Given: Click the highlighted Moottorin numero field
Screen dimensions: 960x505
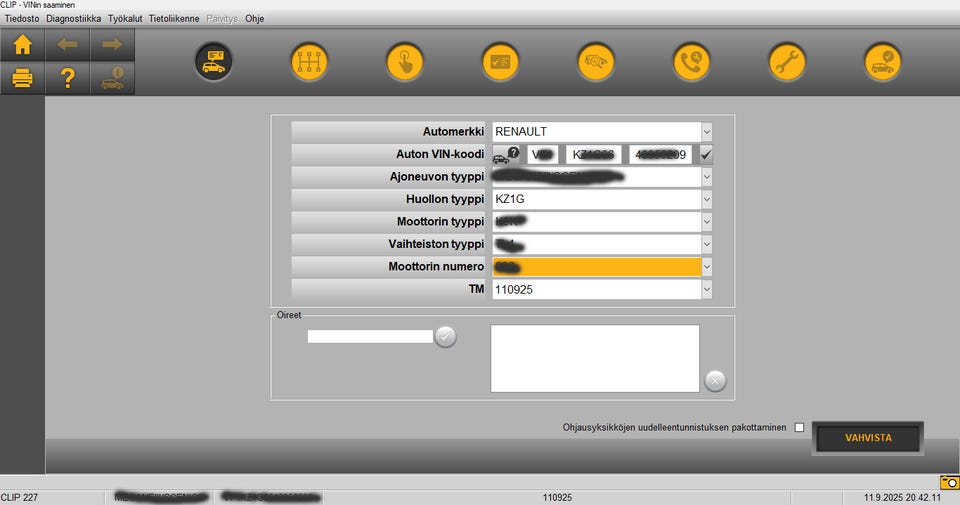Looking at the screenshot, I should point(597,267).
